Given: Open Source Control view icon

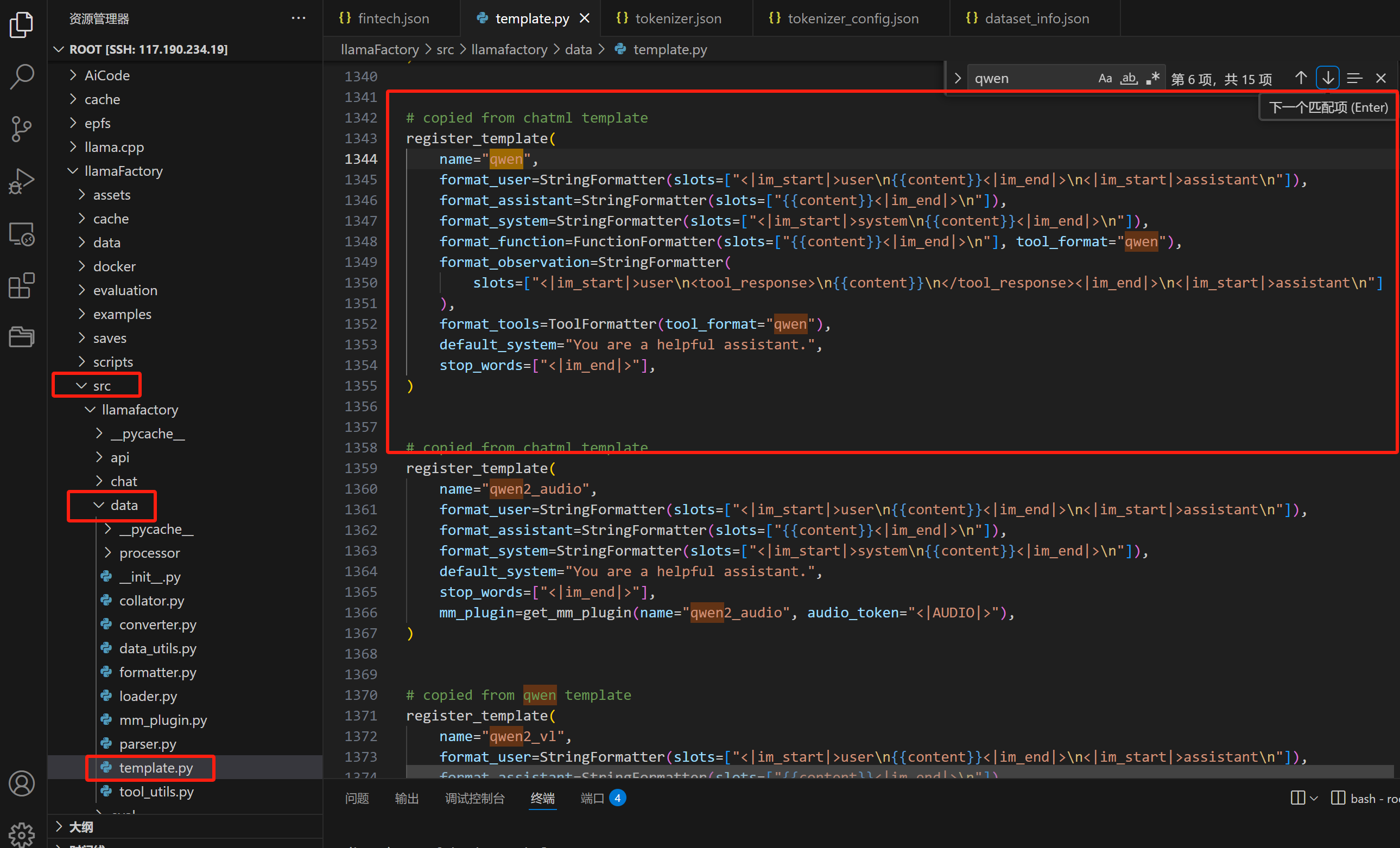Looking at the screenshot, I should pyautogui.click(x=22, y=129).
